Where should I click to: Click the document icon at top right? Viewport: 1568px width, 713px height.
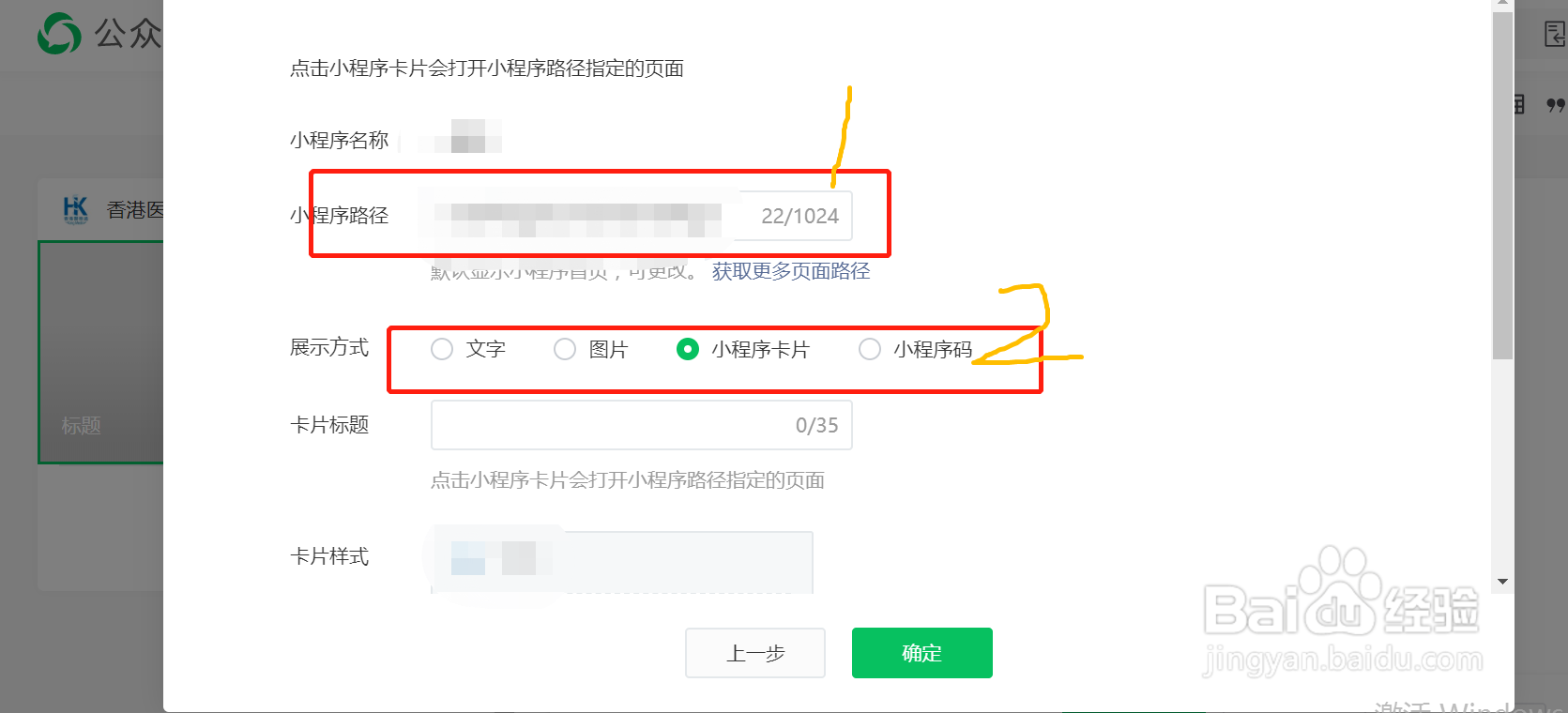[x=1556, y=35]
